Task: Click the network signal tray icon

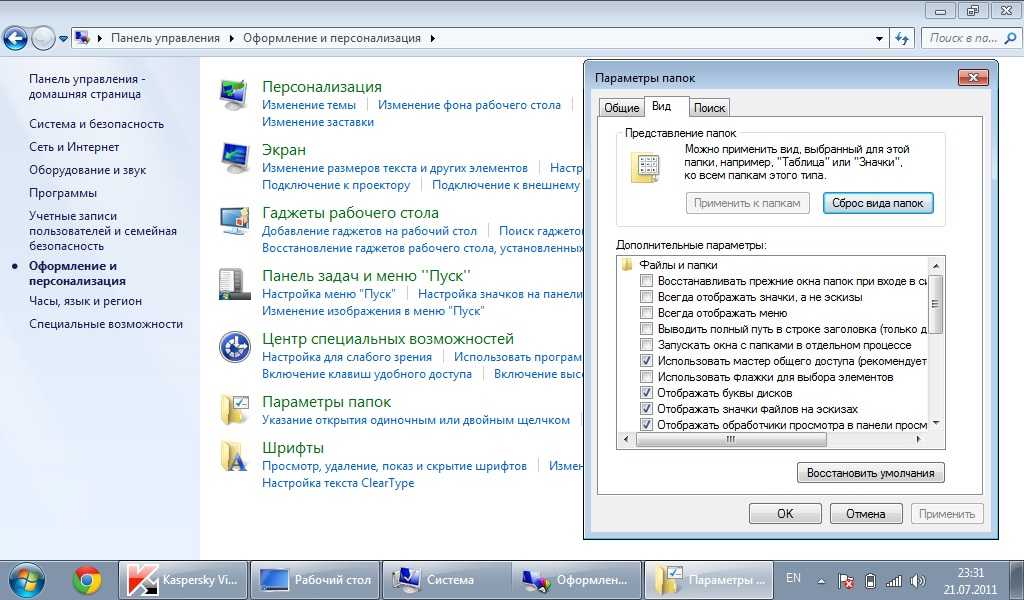Action: 893,580
